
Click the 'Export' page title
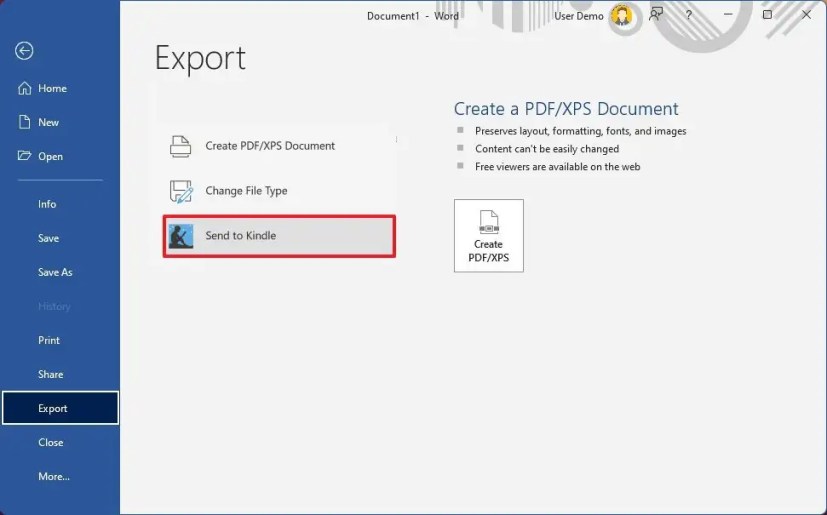click(x=200, y=58)
